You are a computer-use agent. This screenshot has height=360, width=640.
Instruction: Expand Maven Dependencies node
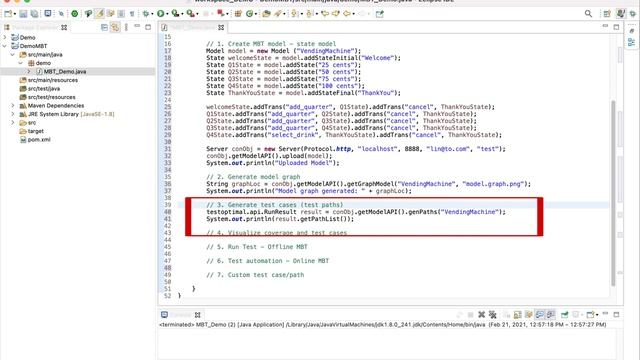click(13, 105)
